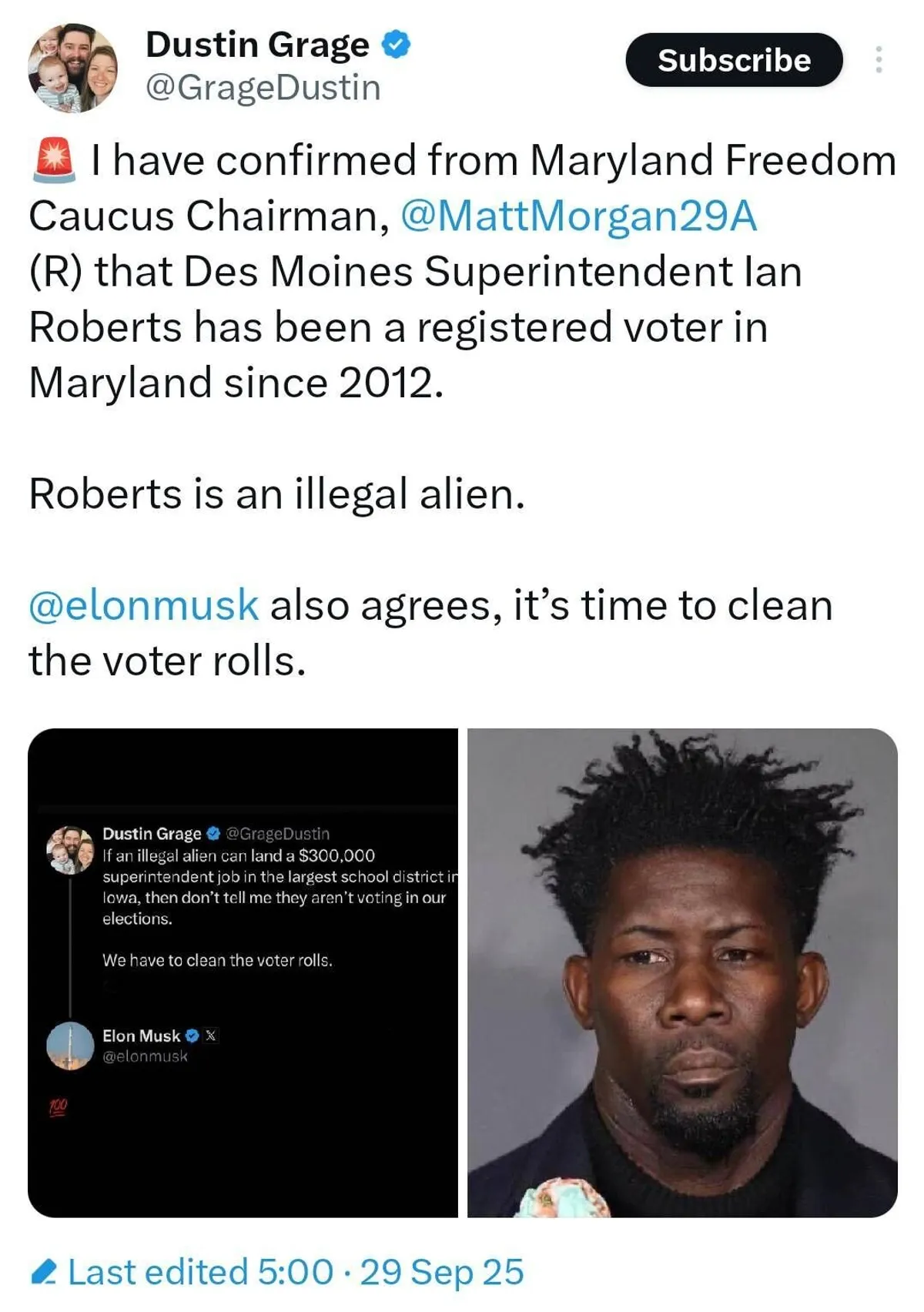Open the mugshot photo attachment

682,972
